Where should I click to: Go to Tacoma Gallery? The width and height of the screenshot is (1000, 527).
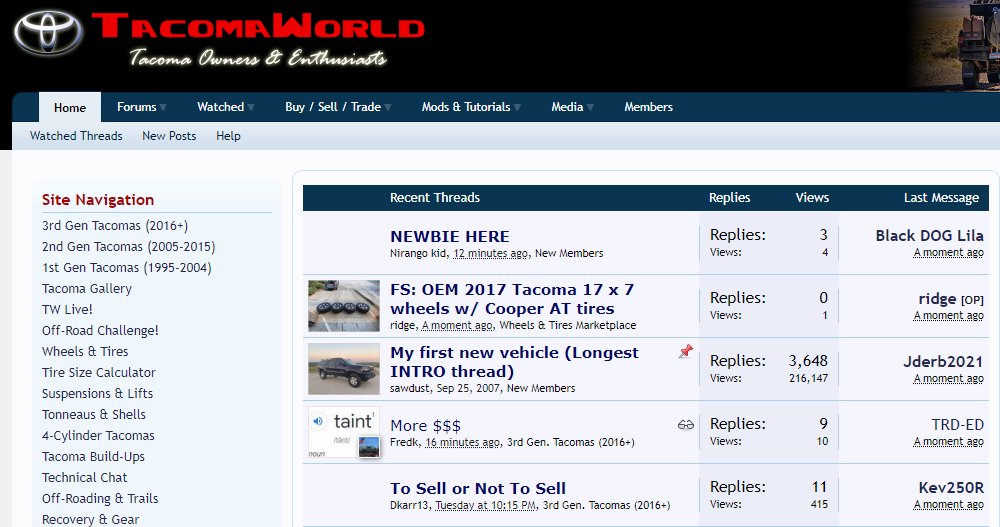tap(87, 289)
